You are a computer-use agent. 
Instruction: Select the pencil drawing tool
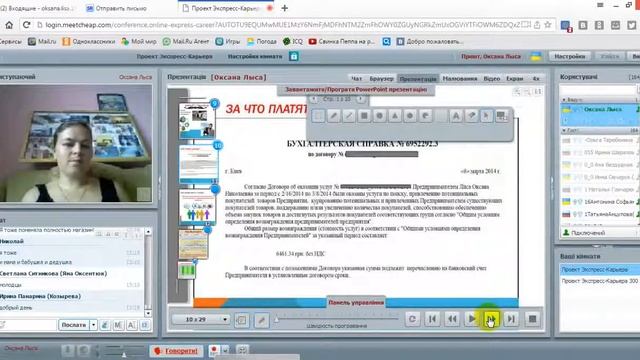click(x=333, y=116)
